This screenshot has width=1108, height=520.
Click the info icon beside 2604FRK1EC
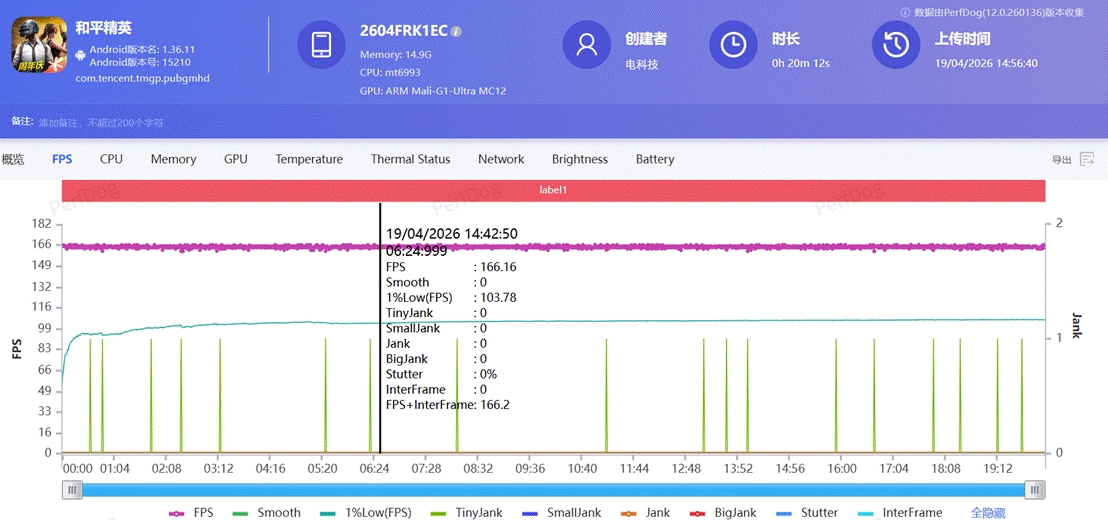point(456,32)
